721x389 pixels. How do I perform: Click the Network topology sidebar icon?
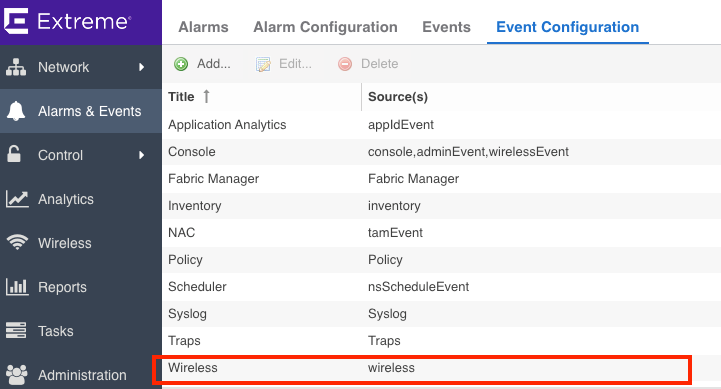16,67
